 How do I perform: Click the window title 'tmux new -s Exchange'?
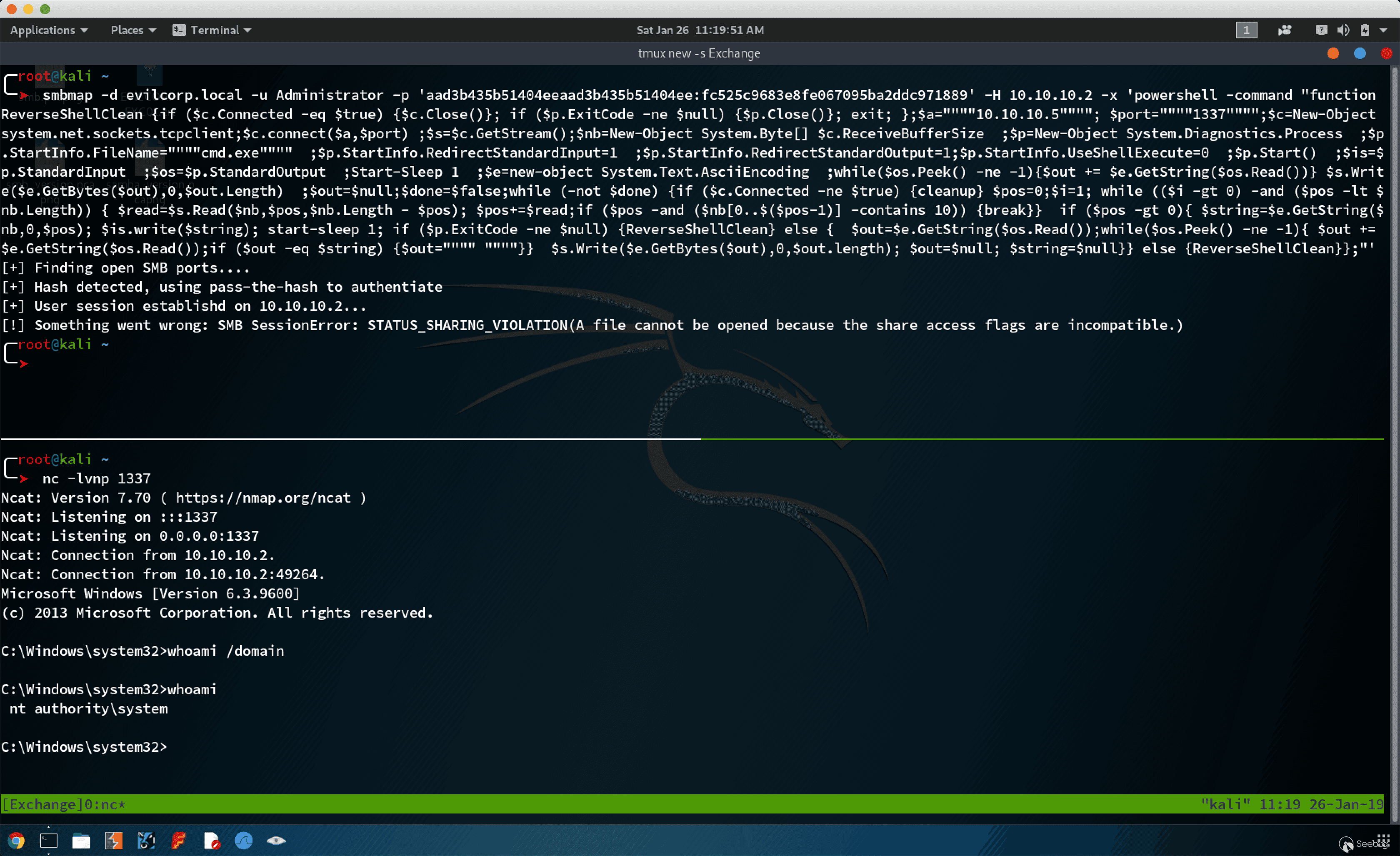[x=699, y=53]
